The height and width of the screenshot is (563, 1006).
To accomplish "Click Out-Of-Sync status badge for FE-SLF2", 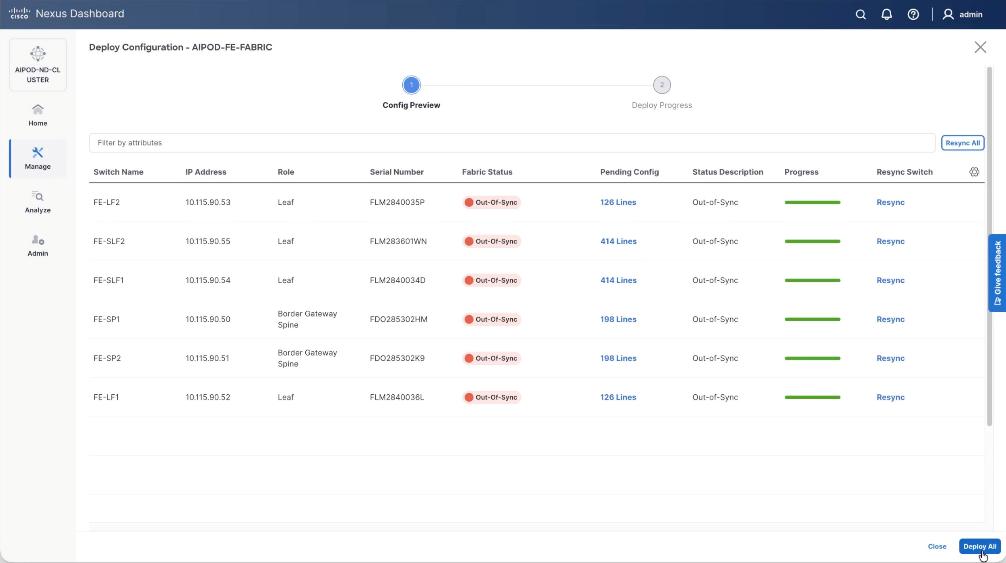I will click(491, 241).
